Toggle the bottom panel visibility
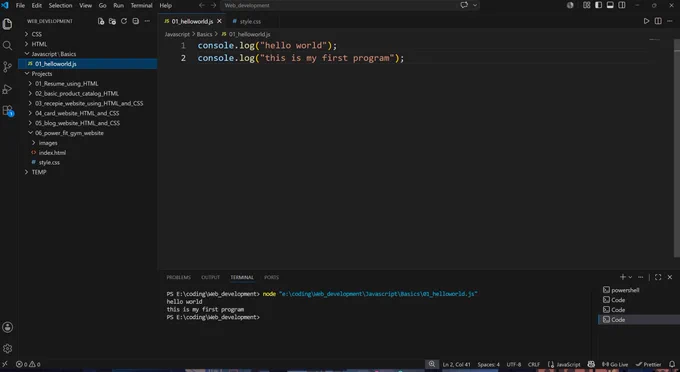The height and width of the screenshot is (372, 680). coord(610,5)
